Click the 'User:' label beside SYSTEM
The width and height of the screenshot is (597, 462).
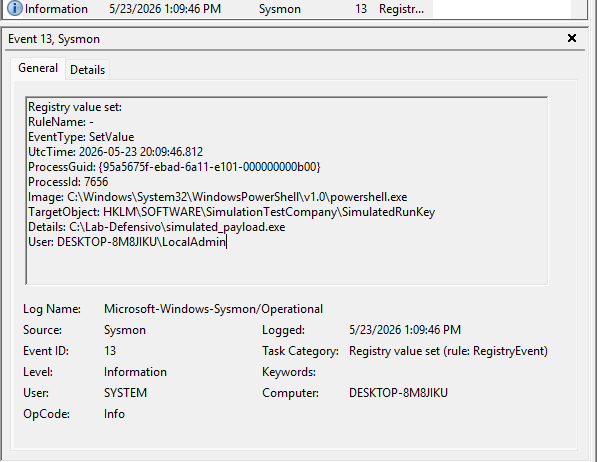(36, 393)
